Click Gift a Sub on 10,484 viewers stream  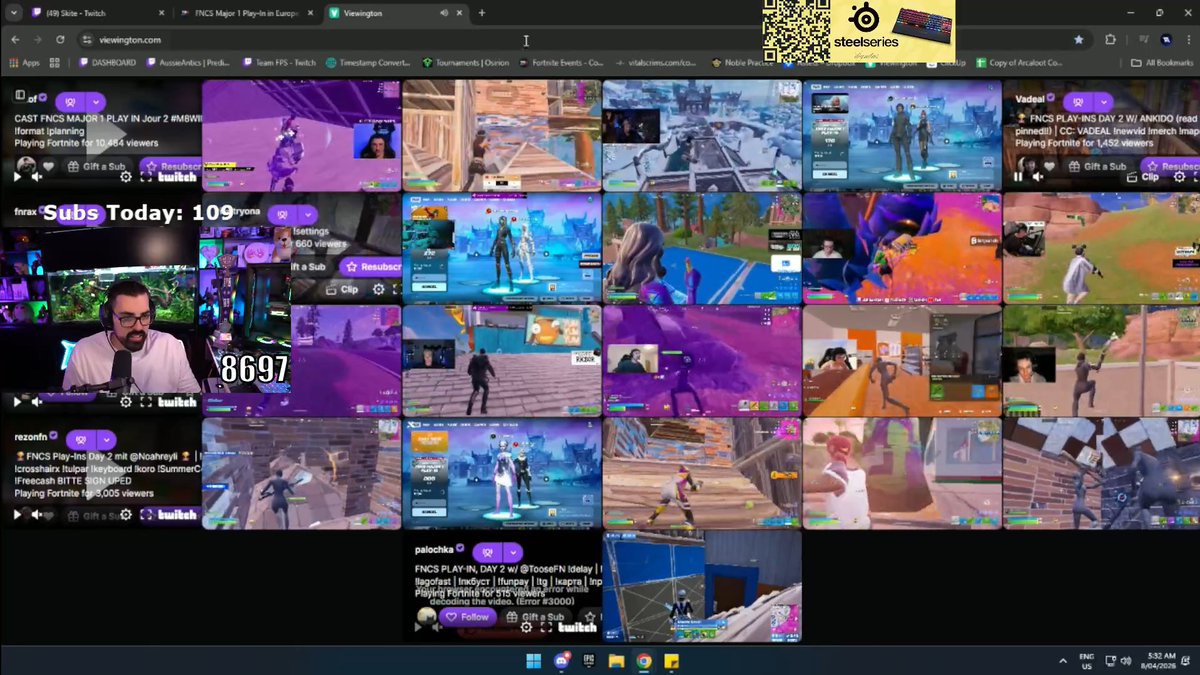point(98,166)
